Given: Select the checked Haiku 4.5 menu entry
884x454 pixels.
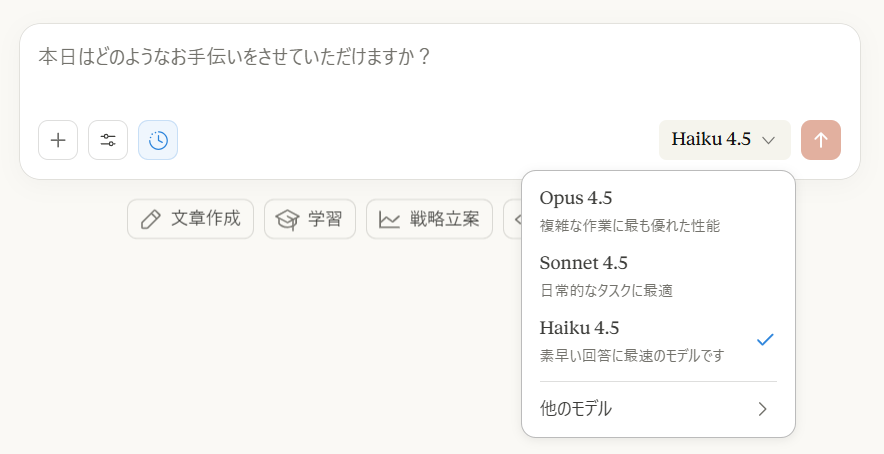Looking at the screenshot, I should pos(658,341).
